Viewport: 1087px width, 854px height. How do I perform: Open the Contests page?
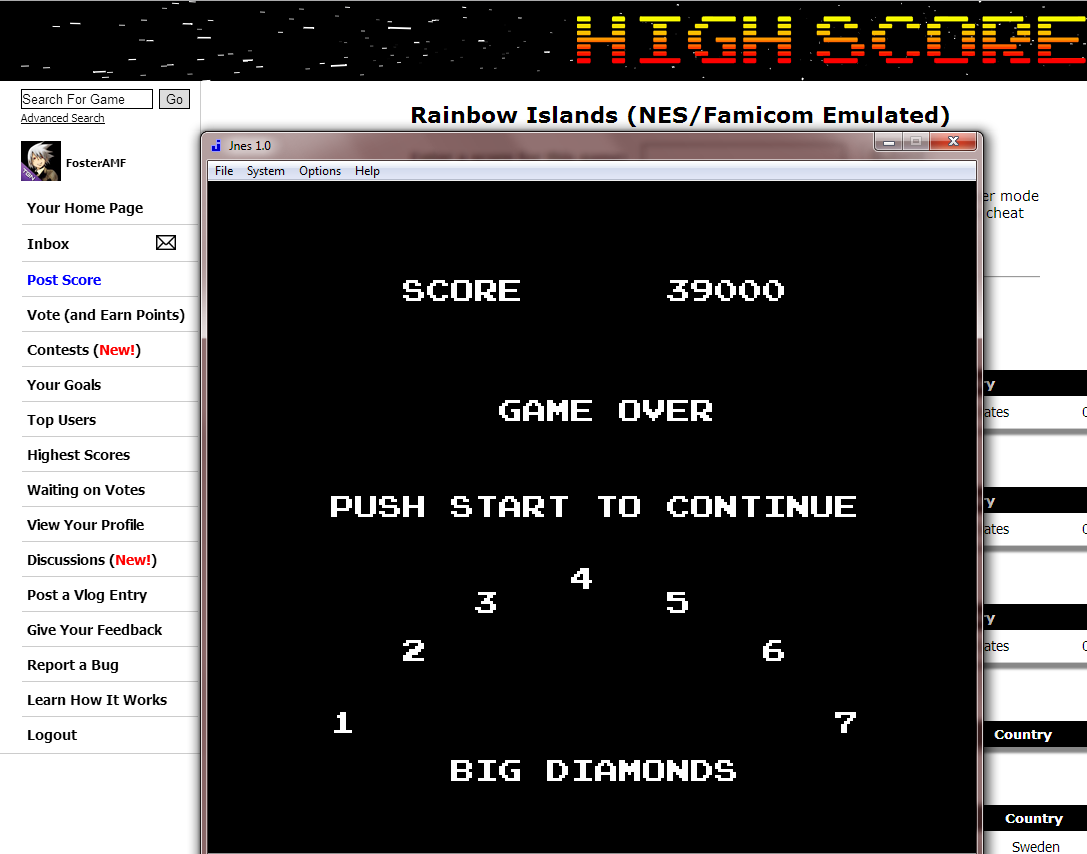(x=84, y=350)
